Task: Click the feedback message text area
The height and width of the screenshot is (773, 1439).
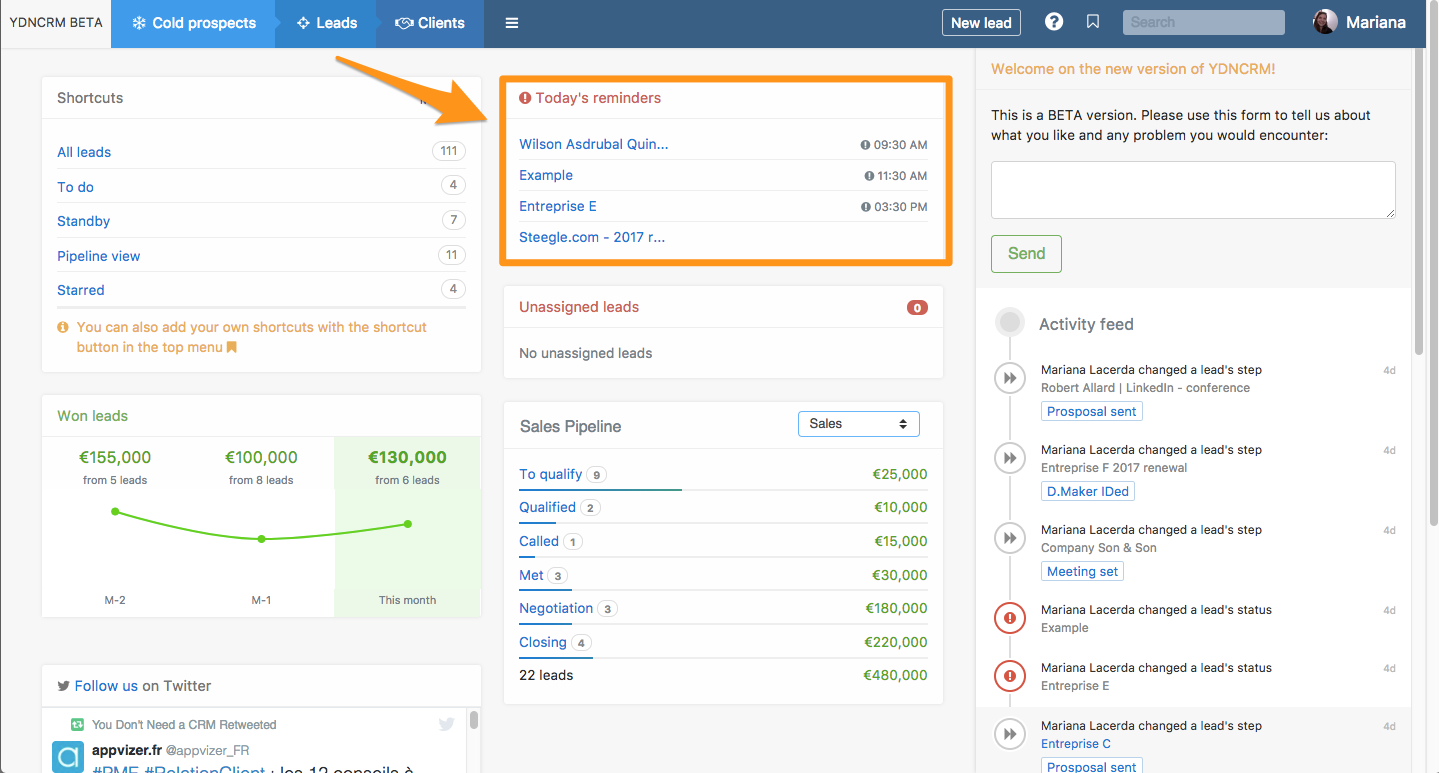Action: 1192,190
